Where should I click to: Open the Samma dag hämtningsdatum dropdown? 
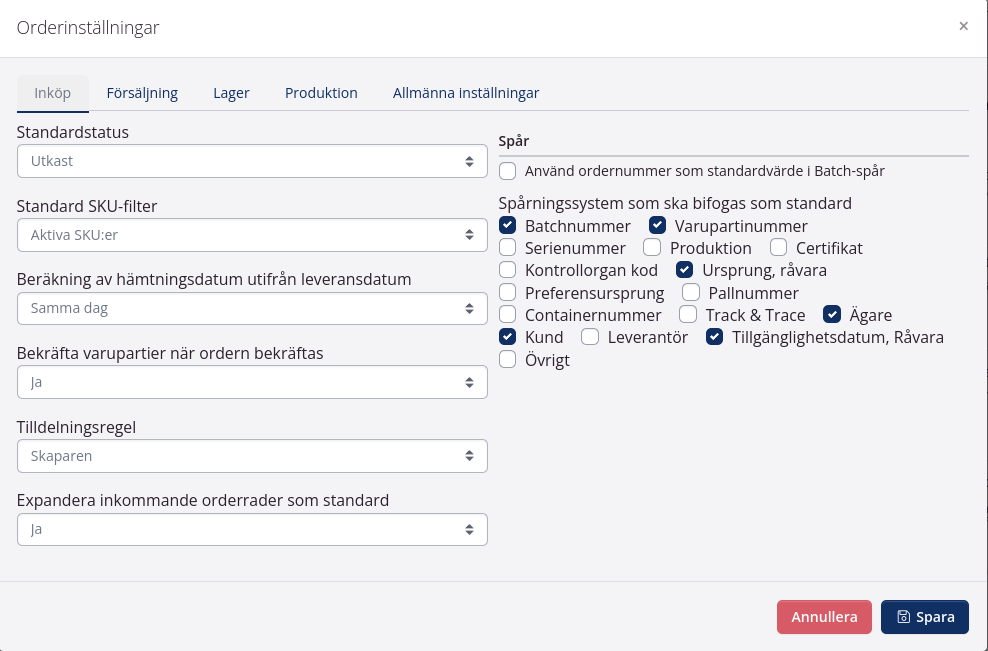point(252,308)
